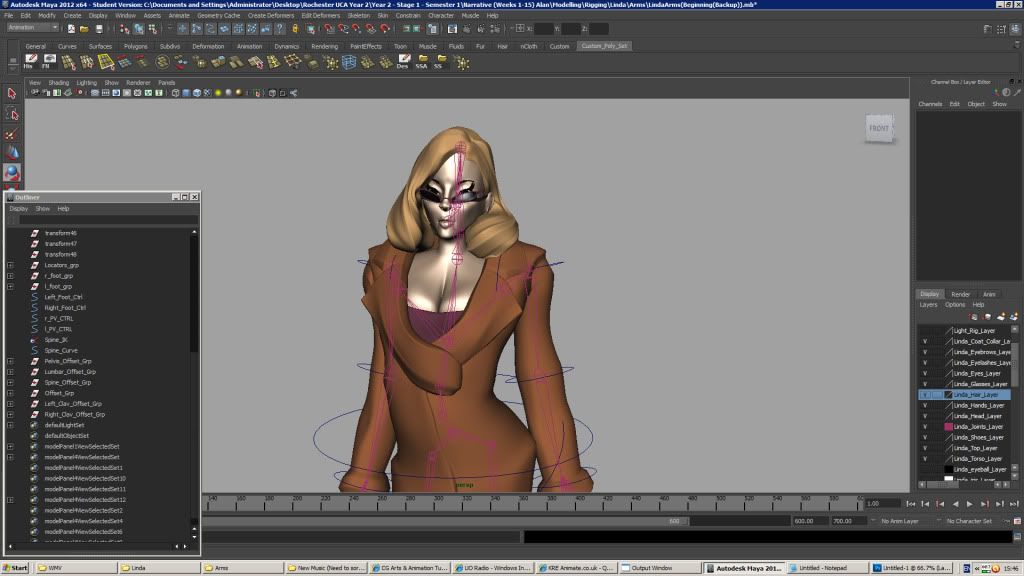Click the Linda_Joints_Layer color swatch

[x=948, y=427]
